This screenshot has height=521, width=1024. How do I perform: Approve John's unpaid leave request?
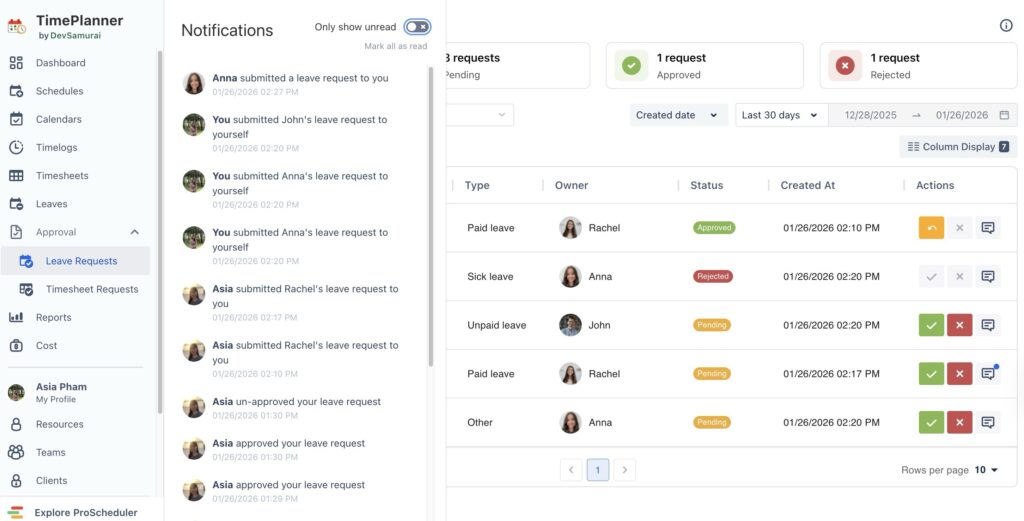click(x=931, y=325)
